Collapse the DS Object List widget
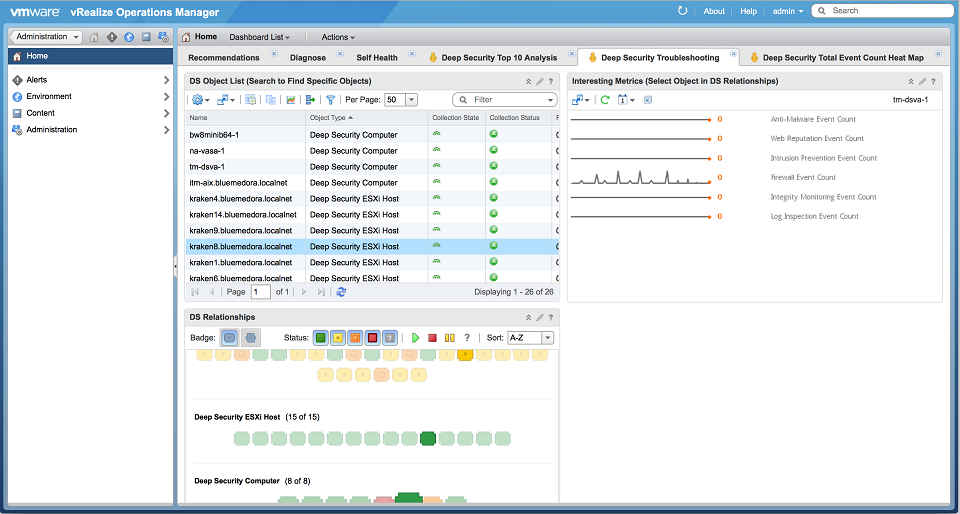Viewport: 960px width, 514px height. (x=528, y=81)
